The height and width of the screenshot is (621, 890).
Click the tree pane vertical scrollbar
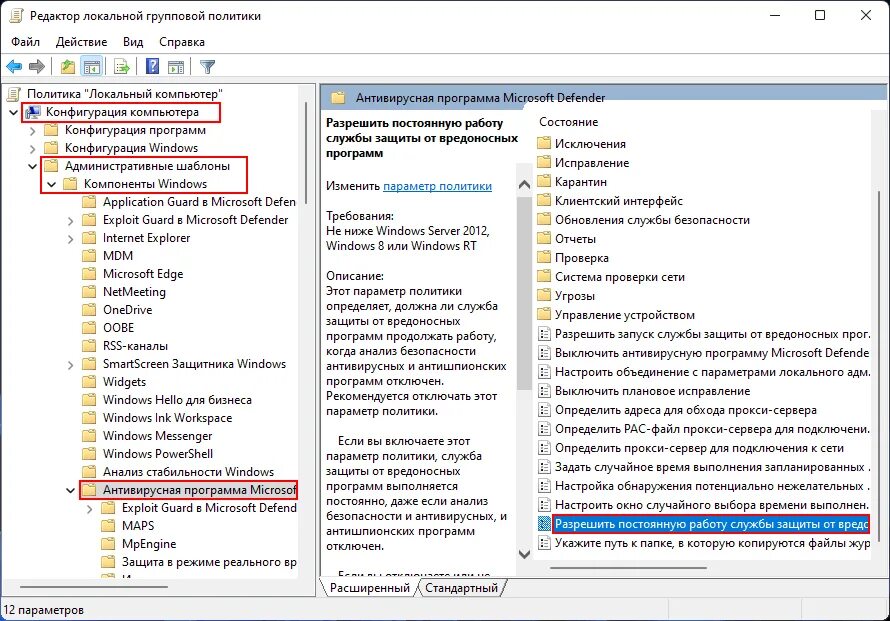pos(306,153)
